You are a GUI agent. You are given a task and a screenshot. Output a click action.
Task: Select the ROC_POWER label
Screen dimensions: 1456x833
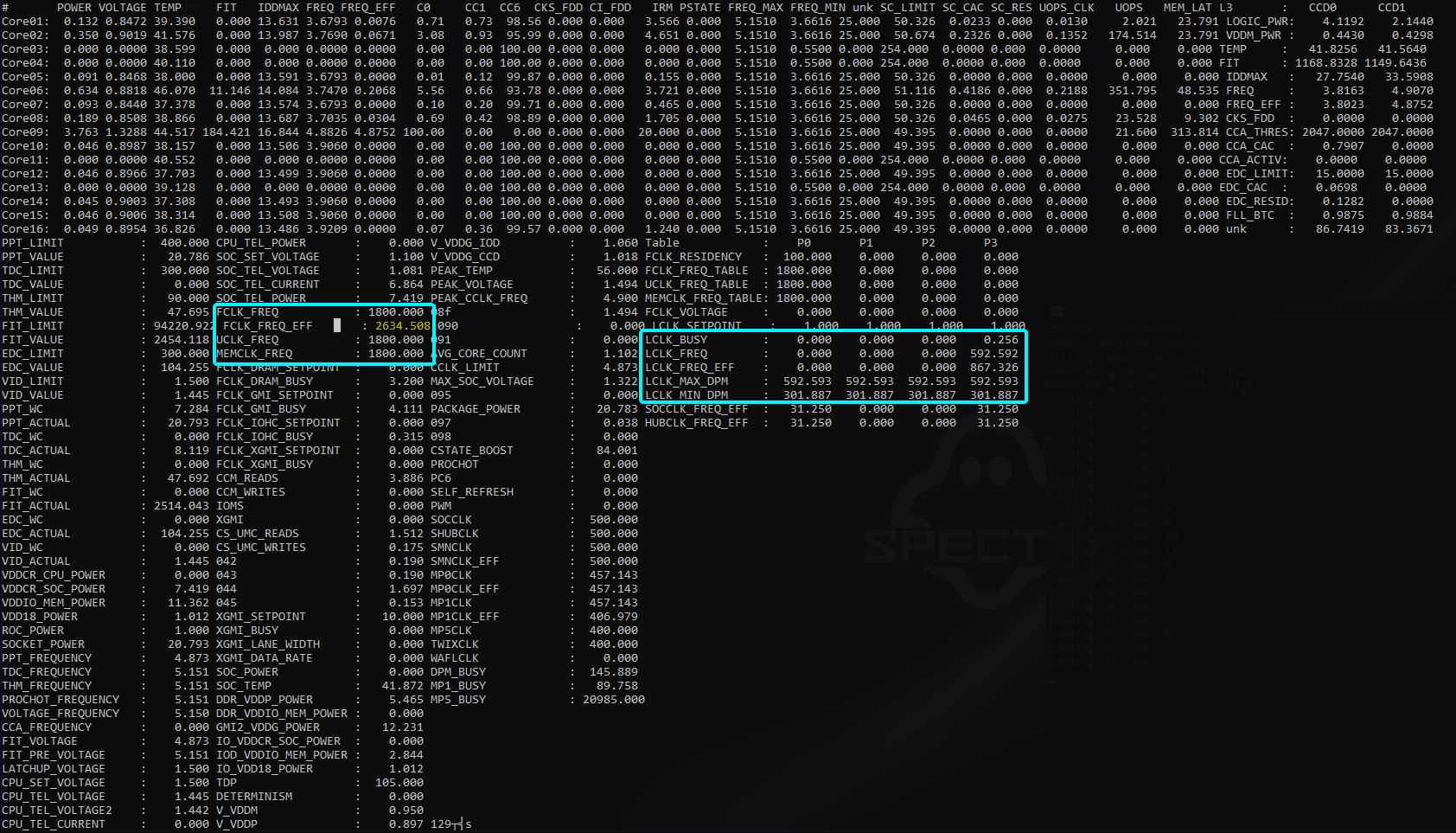coord(33,631)
